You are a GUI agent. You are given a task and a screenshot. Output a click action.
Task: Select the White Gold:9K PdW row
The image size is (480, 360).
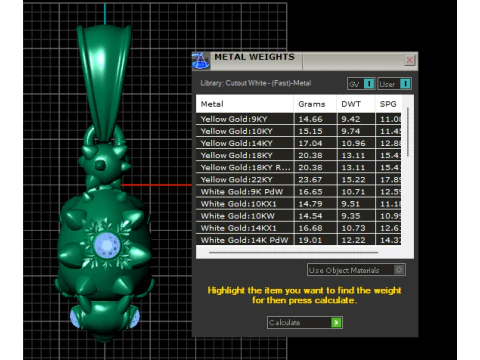pos(299,192)
